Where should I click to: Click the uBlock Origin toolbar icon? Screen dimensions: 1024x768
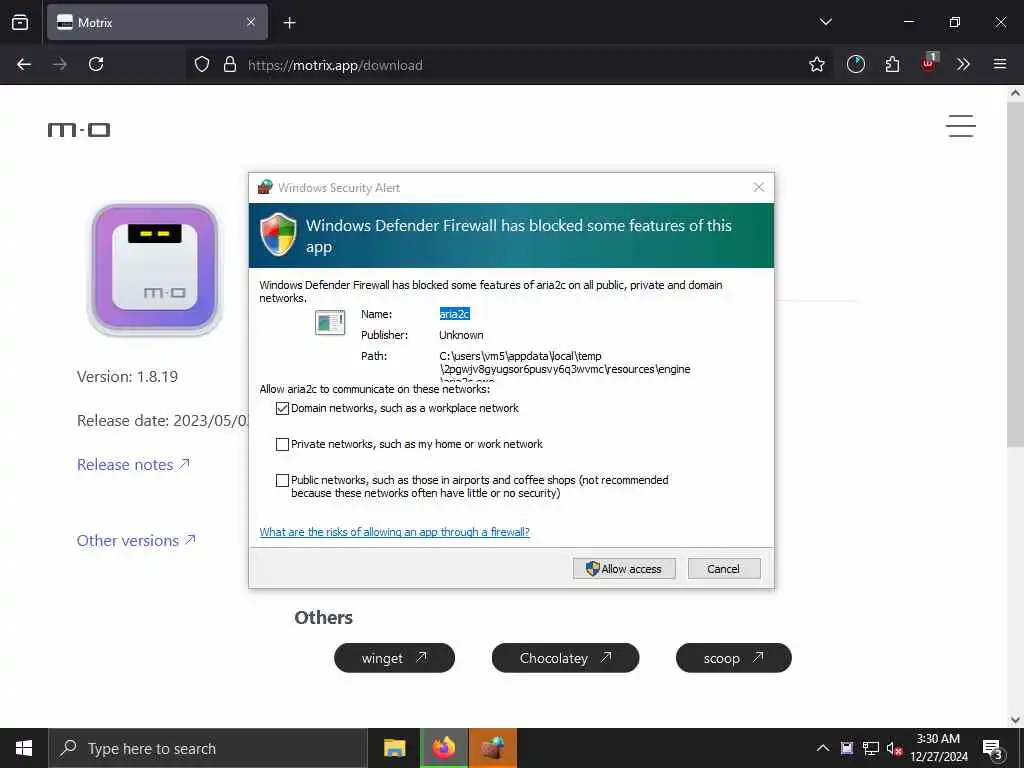pos(929,63)
